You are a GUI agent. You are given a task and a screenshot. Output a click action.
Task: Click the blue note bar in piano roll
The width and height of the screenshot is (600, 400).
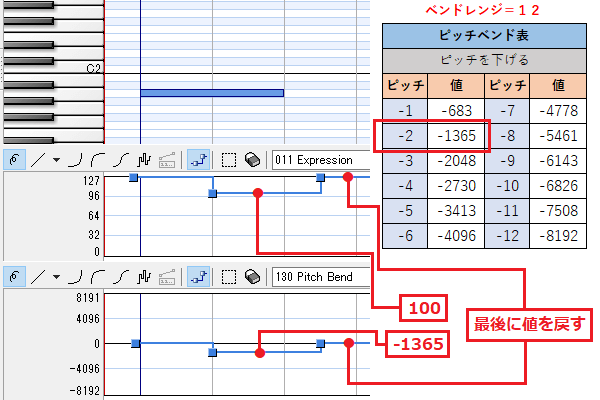[212, 93]
